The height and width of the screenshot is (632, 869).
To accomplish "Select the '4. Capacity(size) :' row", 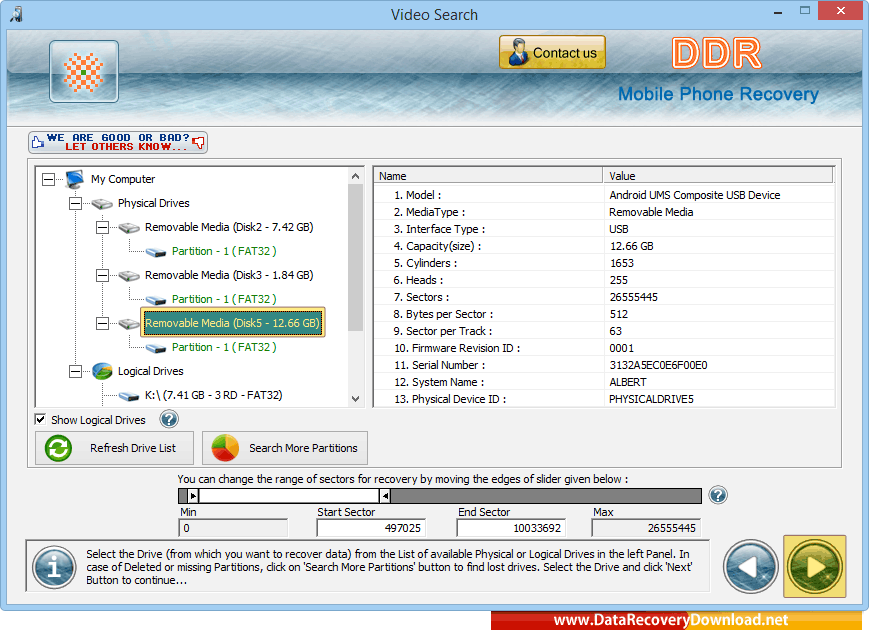I will pyautogui.click(x=605, y=246).
